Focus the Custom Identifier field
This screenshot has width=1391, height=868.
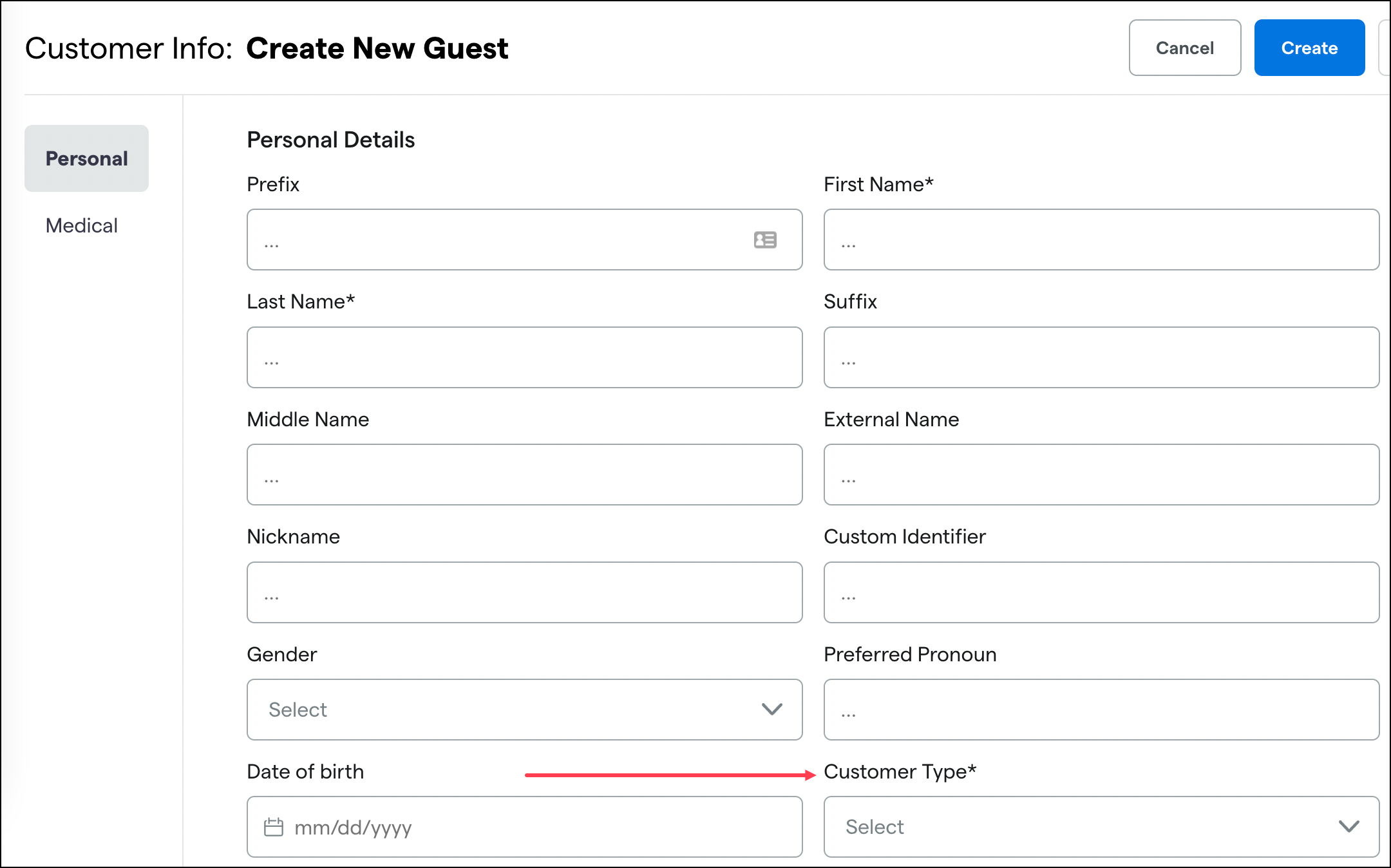(x=1101, y=592)
